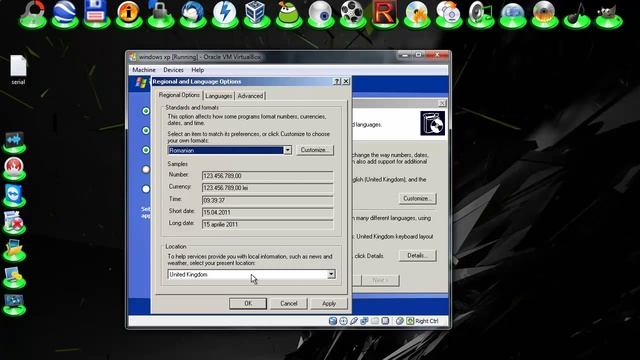640x360 pixels.
Task: Click VirtualBox USB status icon
Action: (354, 321)
